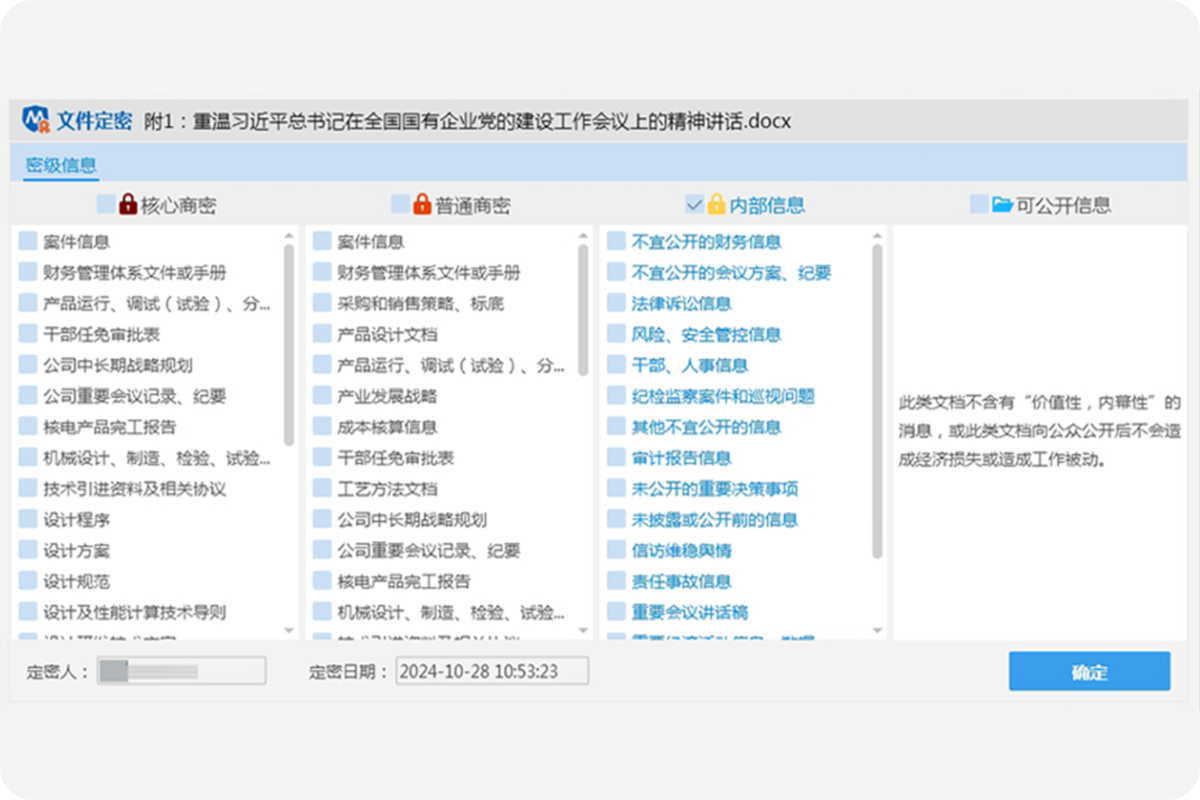
Task: Enable the 可公开信息 header checkbox
Action: click(979, 205)
